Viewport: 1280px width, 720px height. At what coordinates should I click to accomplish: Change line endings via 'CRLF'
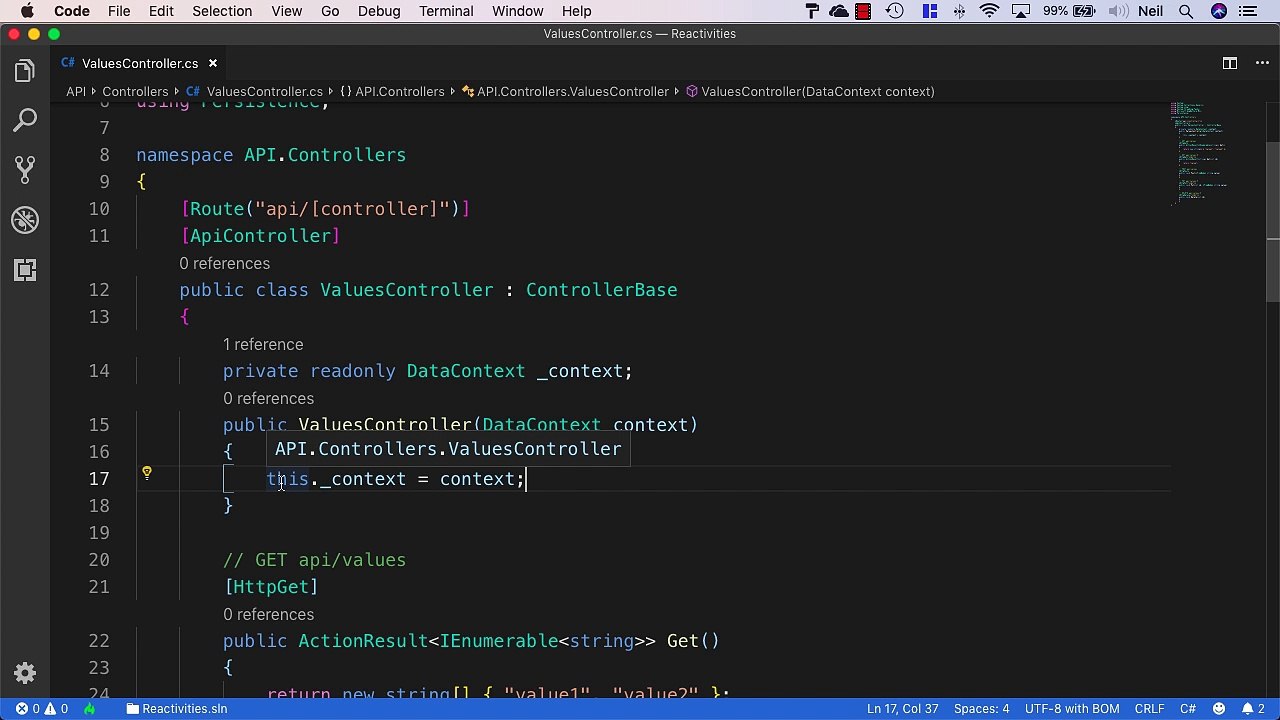click(1150, 709)
